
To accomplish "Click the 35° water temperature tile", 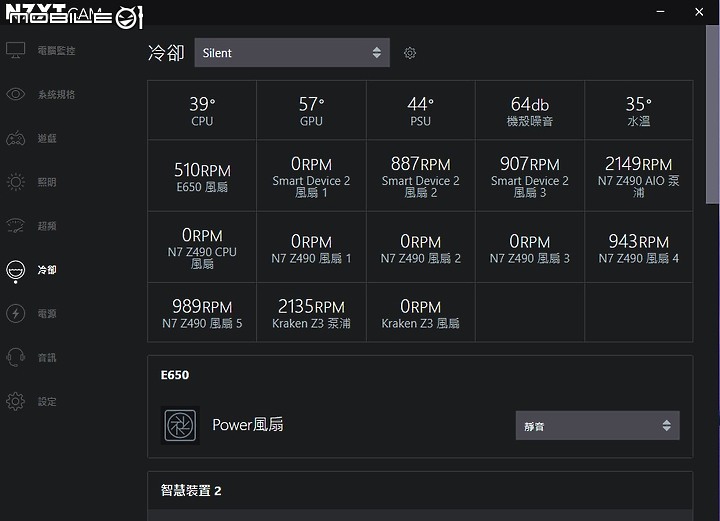I will [639, 110].
